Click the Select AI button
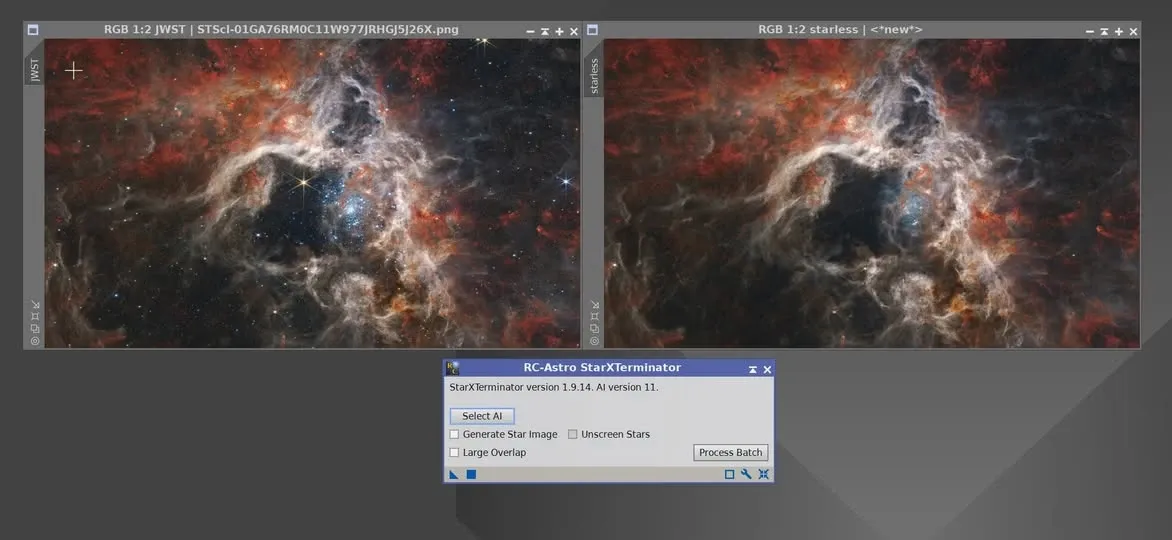Viewport: 1172px width, 540px height. point(482,416)
